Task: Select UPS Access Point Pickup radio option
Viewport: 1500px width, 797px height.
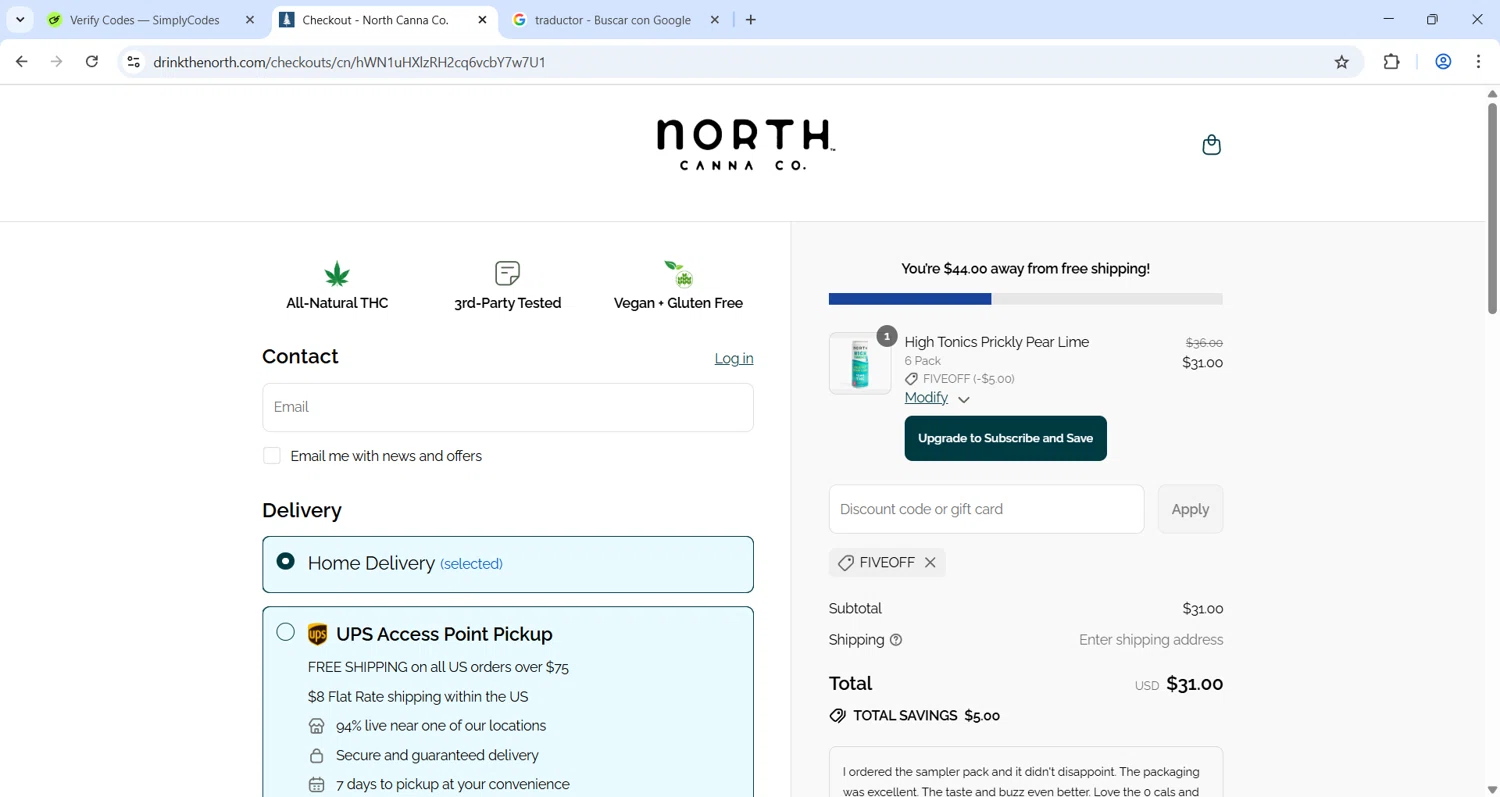Action: coord(286,632)
